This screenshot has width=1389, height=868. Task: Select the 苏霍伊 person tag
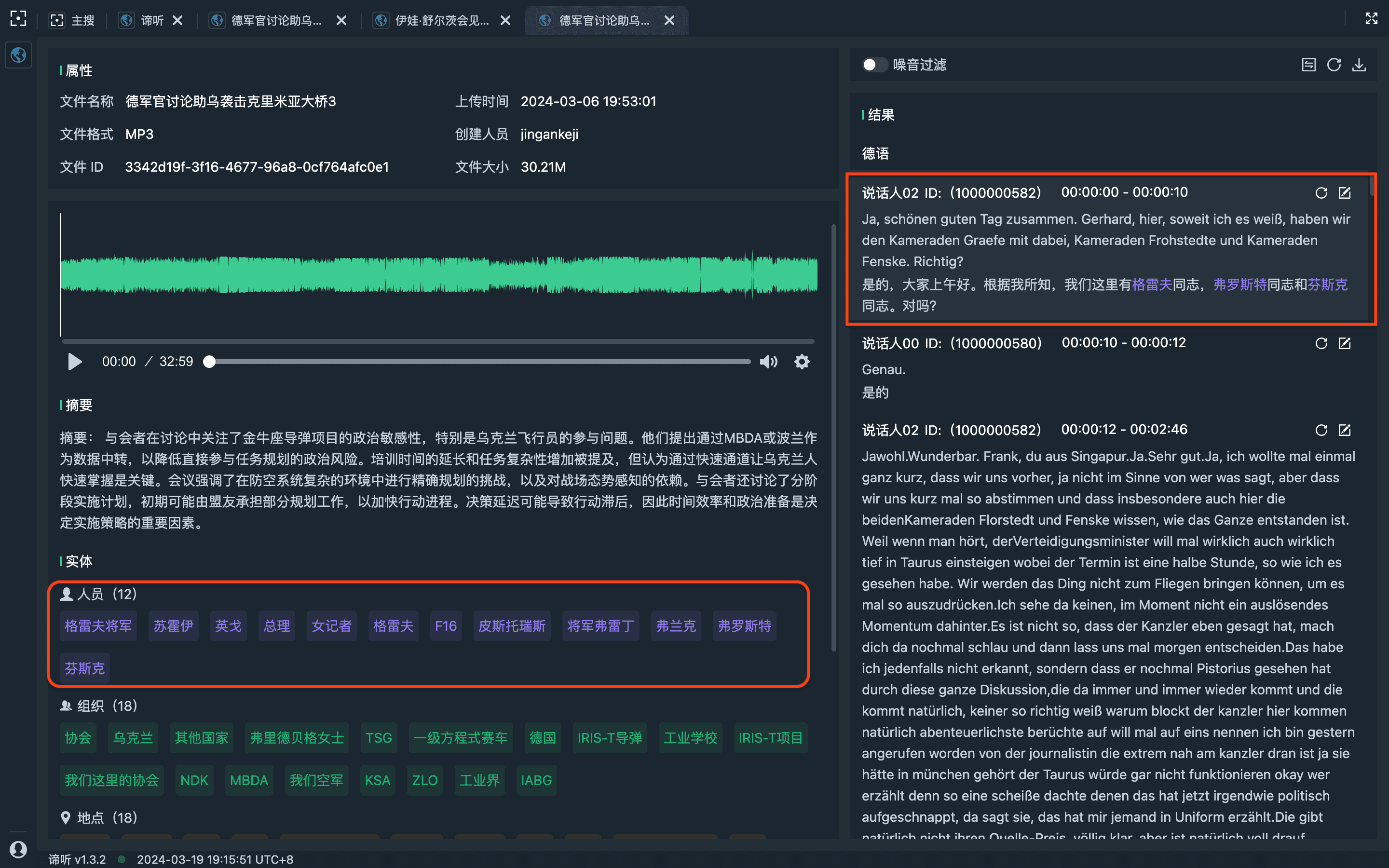click(x=173, y=626)
